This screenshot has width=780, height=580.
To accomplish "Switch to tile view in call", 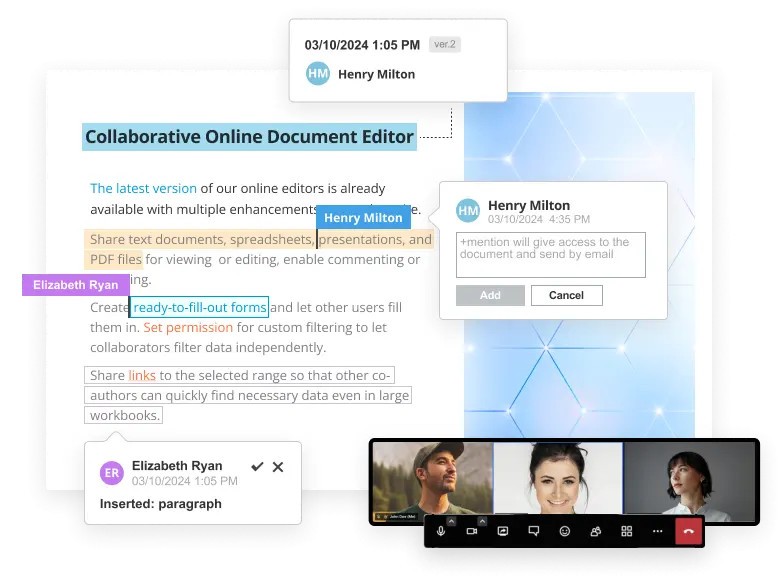I will coord(627,531).
